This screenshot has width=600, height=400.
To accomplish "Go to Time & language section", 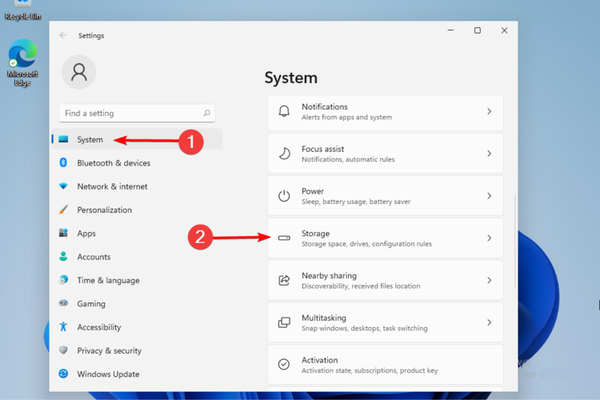I will point(108,280).
